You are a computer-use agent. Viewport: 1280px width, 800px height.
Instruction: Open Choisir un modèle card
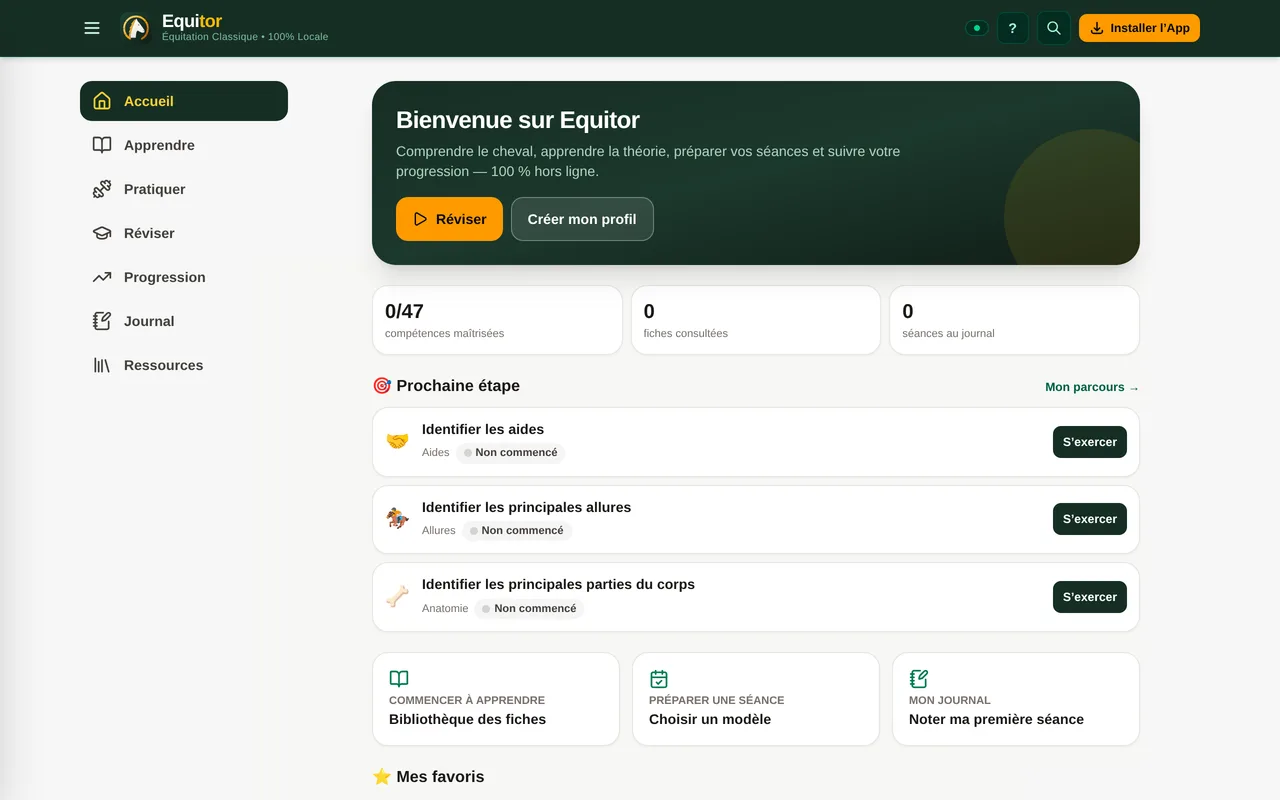click(x=756, y=699)
